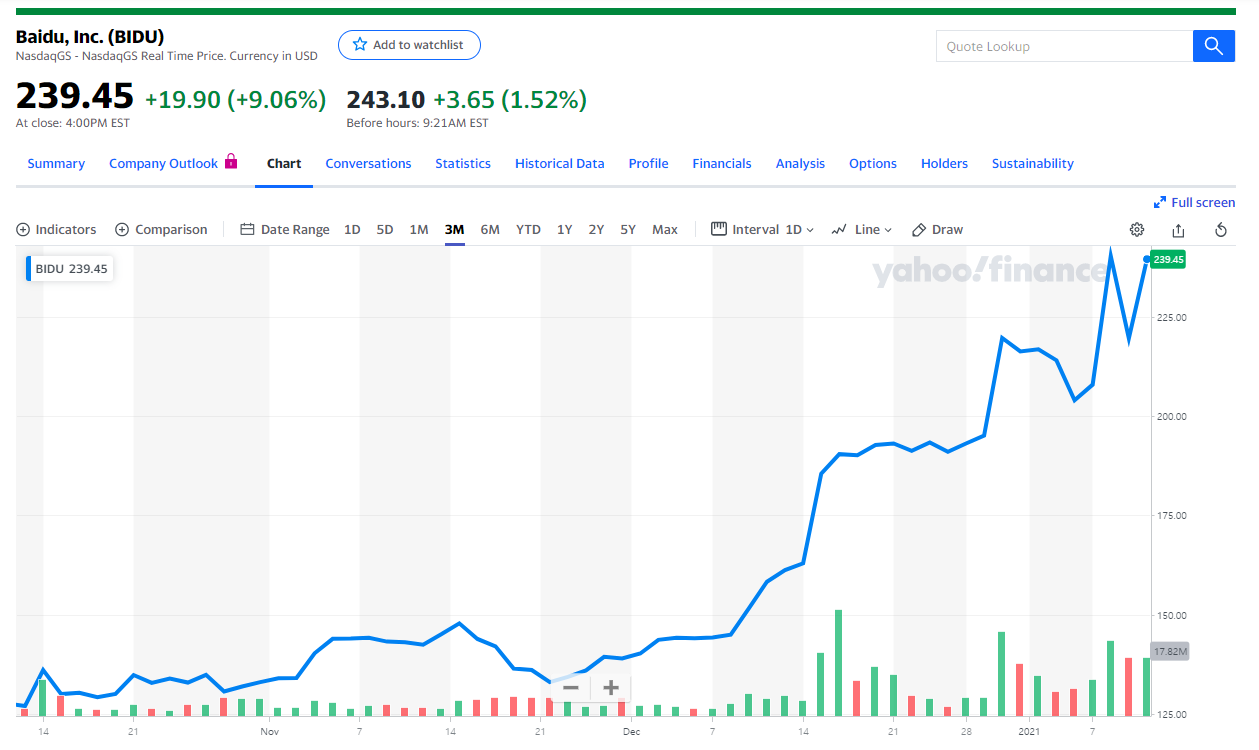Select the 6M date range
Viewport: 1259px width, 750px height.
click(490, 230)
